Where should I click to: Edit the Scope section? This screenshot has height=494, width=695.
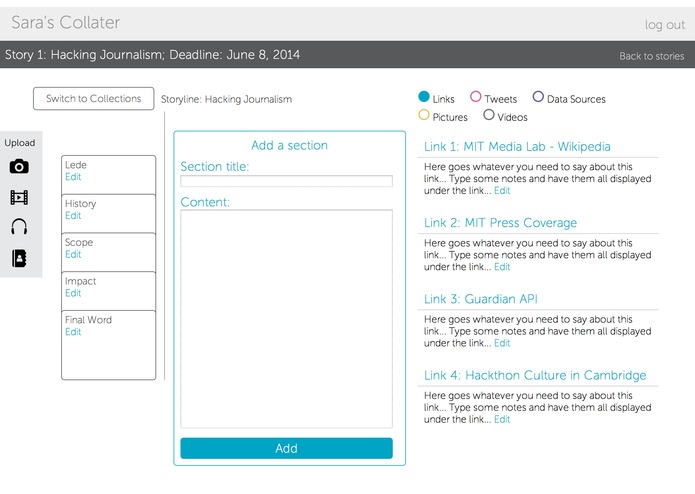pyautogui.click(x=73, y=254)
